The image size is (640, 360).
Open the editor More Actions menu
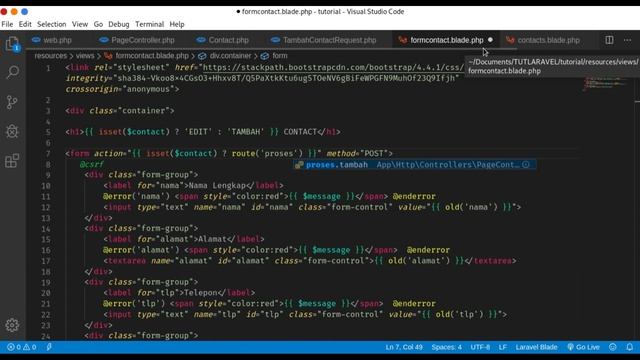(x=627, y=40)
